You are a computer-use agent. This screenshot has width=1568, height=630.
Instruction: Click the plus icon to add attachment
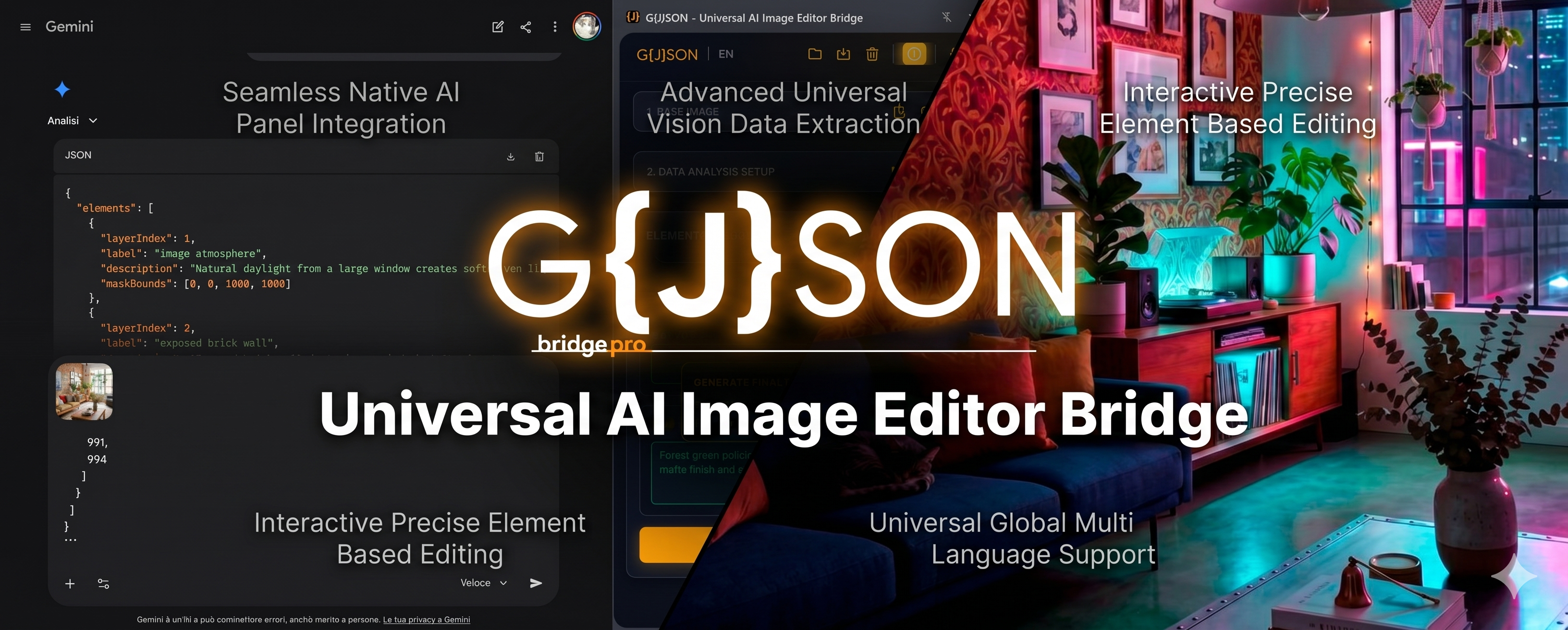[x=70, y=584]
